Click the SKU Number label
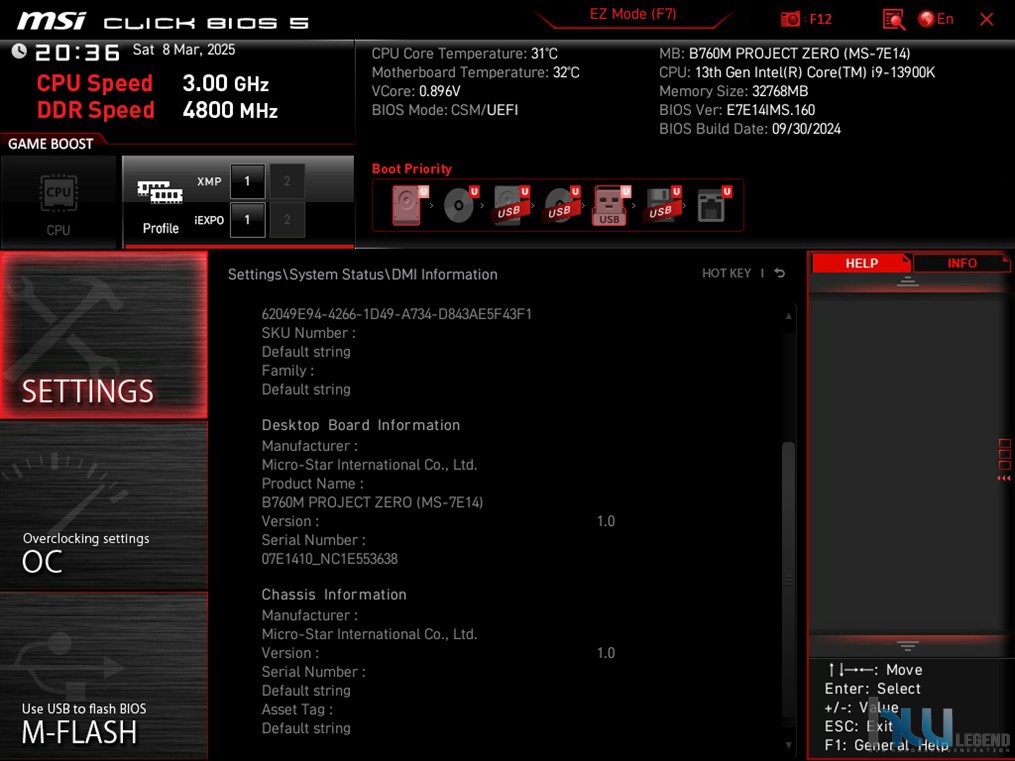This screenshot has width=1015, height=761. pyautogui.click(x=308, y=333)
